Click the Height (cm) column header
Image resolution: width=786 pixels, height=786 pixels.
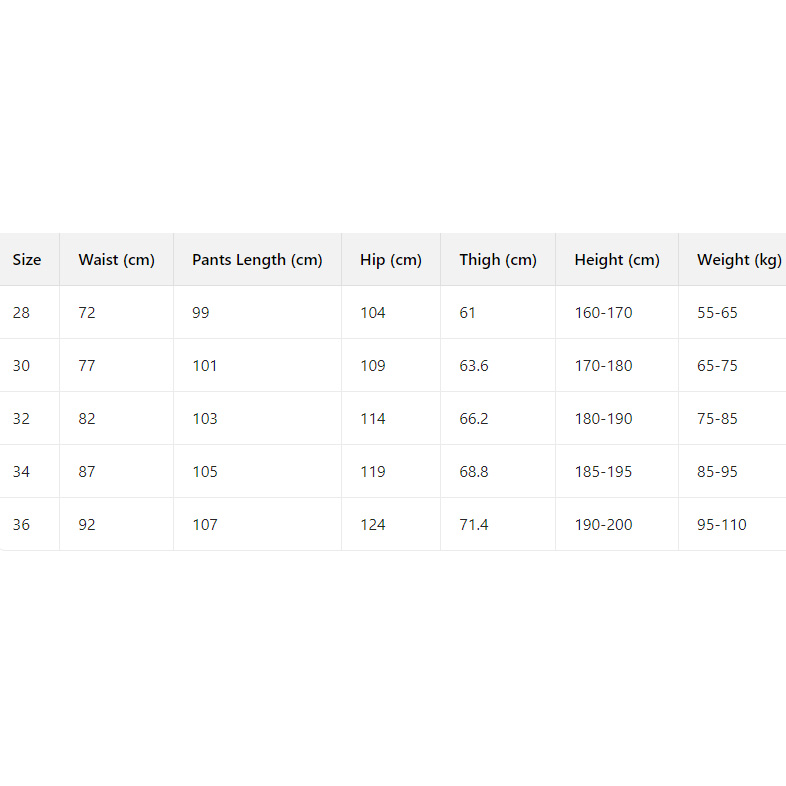617,260
